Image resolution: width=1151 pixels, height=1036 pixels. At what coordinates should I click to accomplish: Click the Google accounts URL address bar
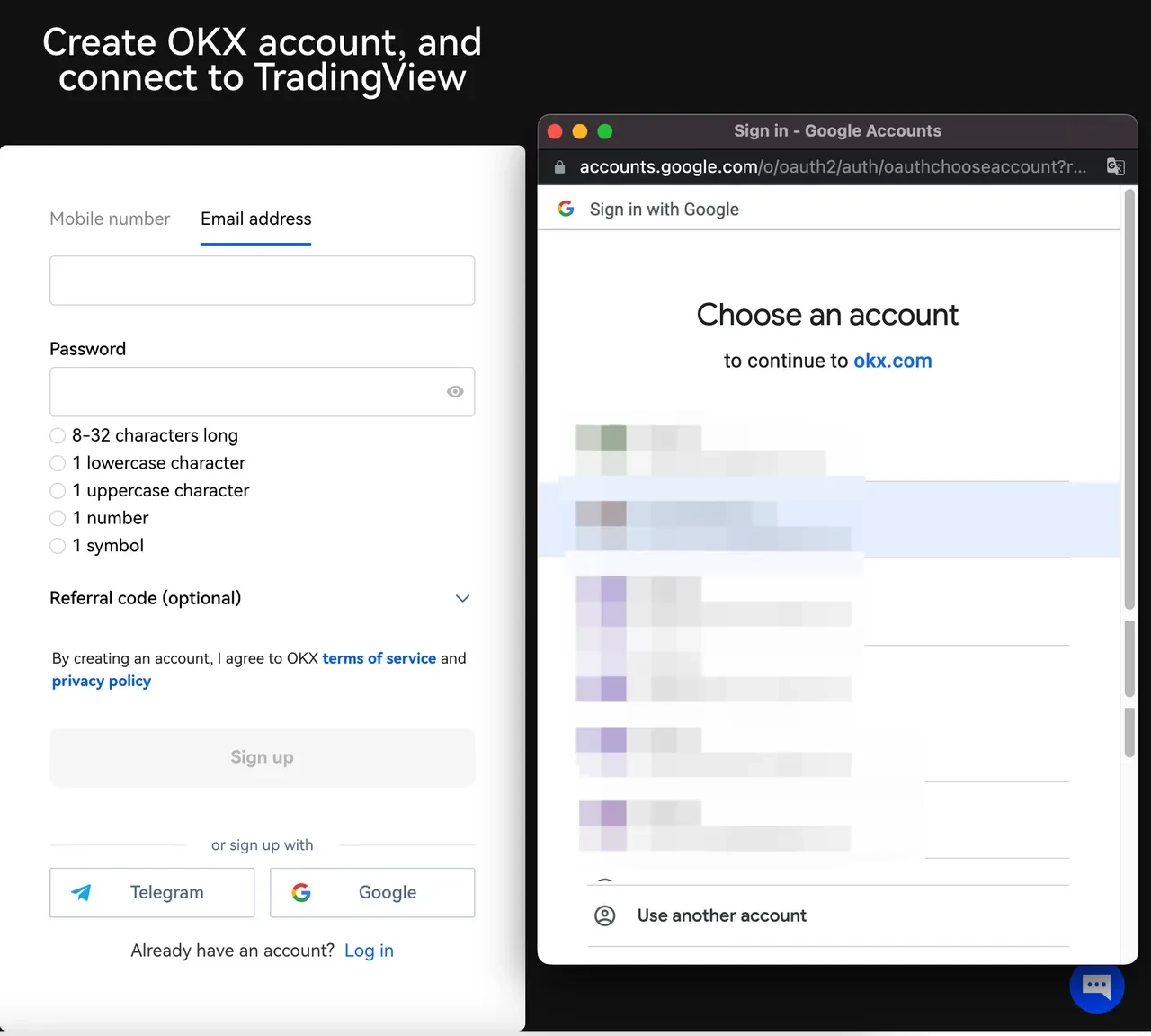tap(833, 166)
